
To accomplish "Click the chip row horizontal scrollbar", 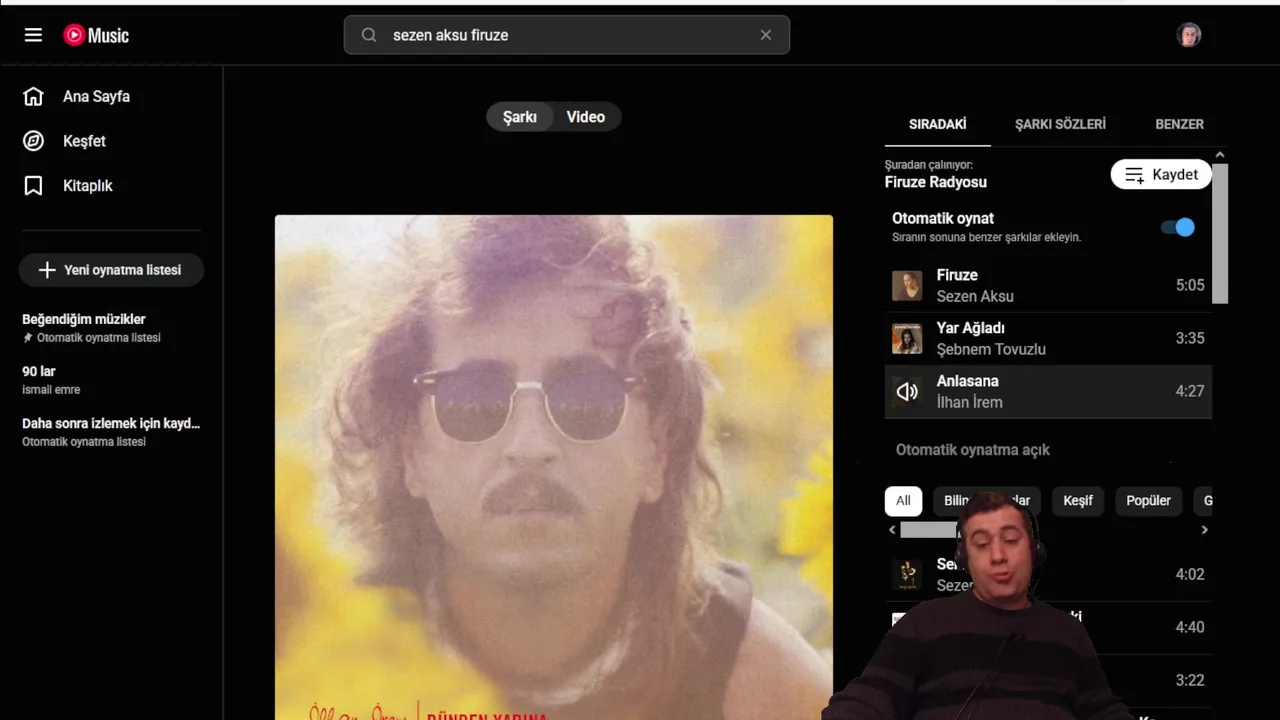I will pos(928,530).
